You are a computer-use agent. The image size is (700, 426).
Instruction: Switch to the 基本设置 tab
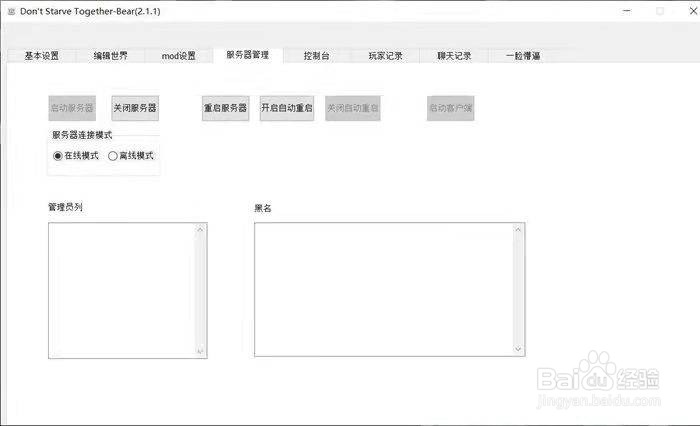(42, 56)
